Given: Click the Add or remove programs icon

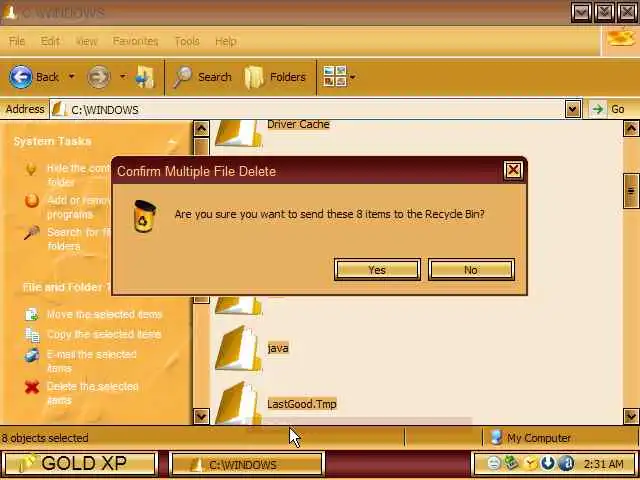Looking at the screenshot, I should (32, 201).
